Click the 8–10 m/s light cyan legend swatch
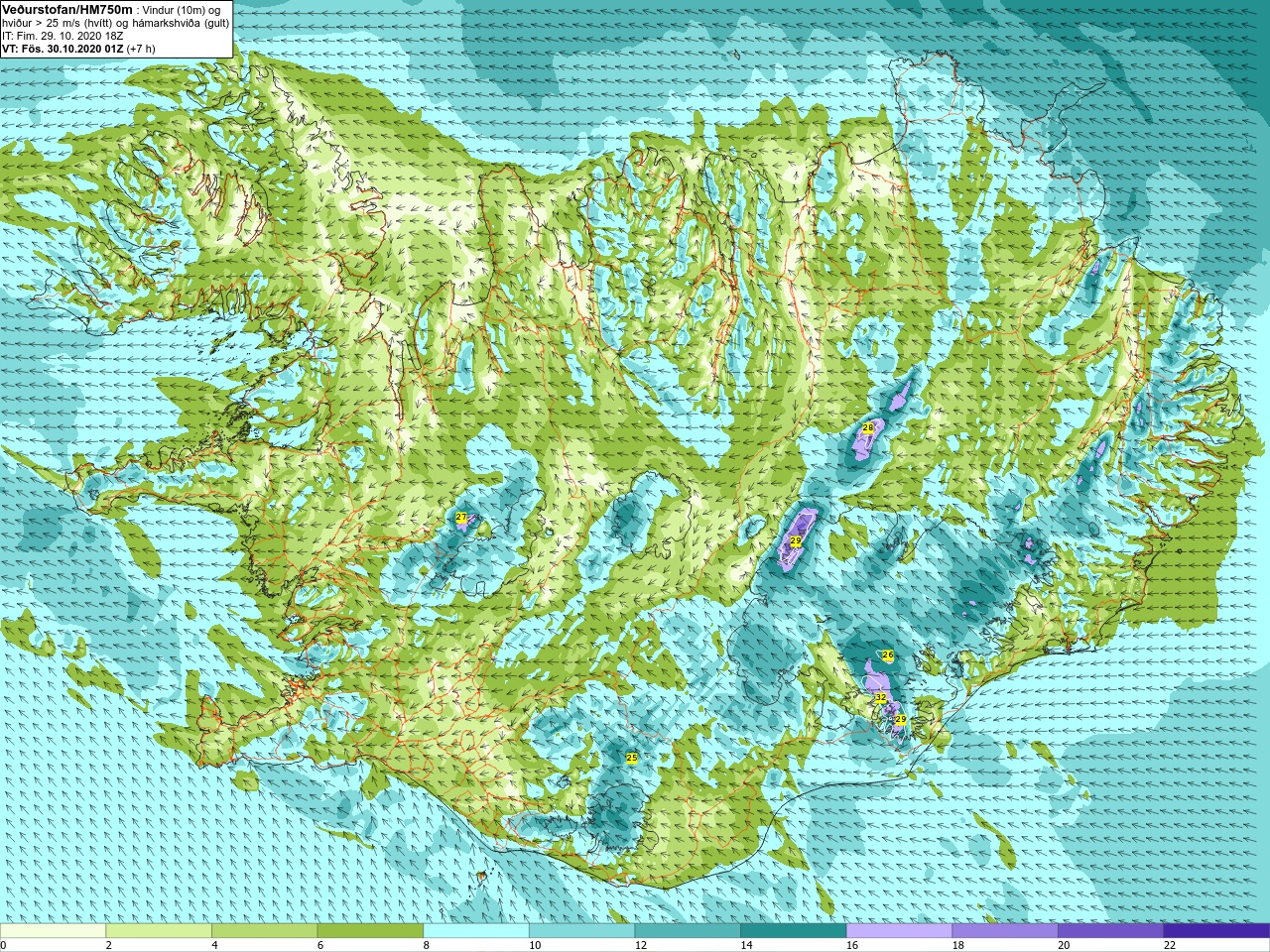Viewport: 1270px width, 952px height. 476,931
